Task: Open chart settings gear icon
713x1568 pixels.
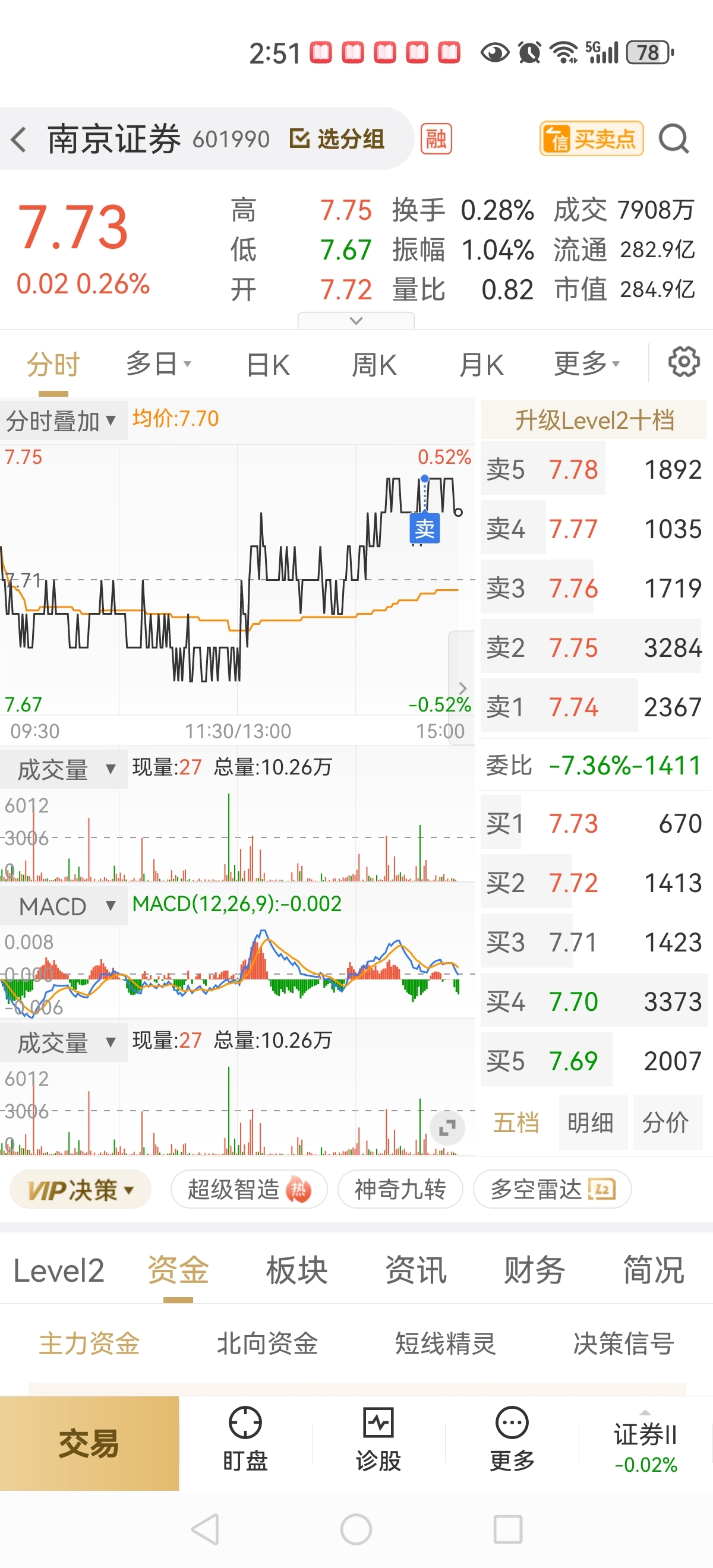Action: point(684,362)
